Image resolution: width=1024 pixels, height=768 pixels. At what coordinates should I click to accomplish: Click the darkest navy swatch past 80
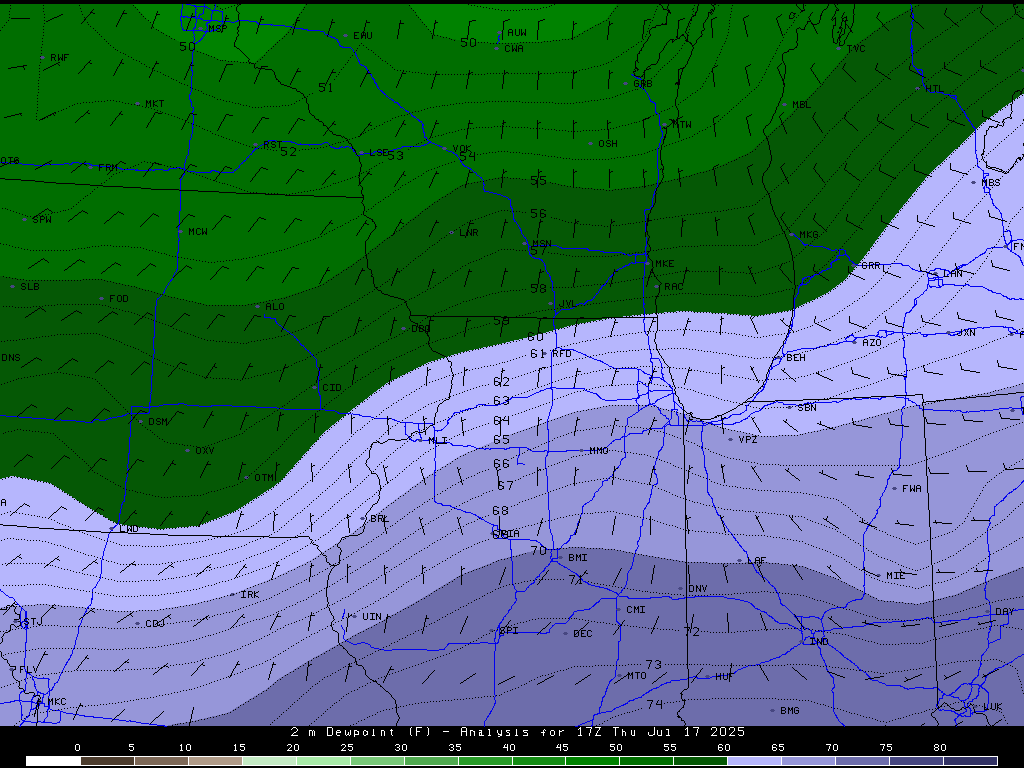(x=970, y=761)
